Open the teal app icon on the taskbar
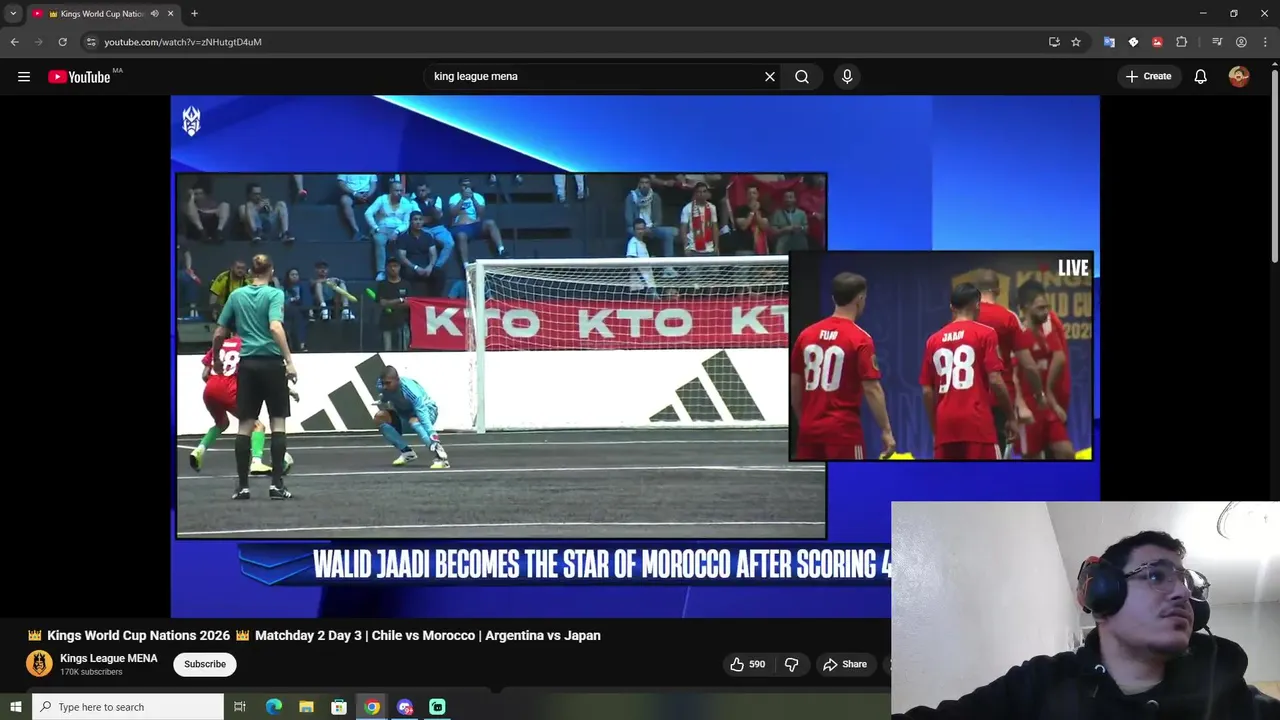Image resolution: width=1280 pixels, height=720 pixels. pos(437,707)
